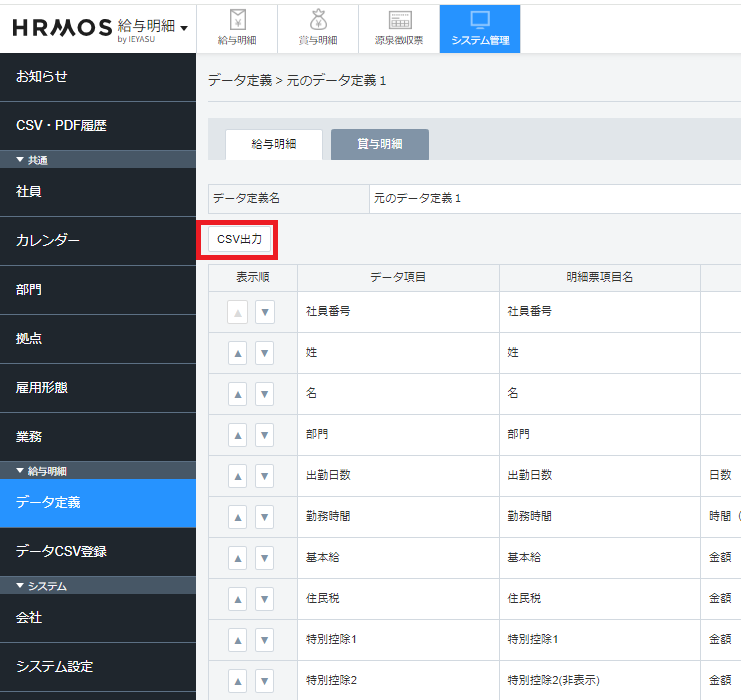Open CSV・PDF履歴 in the sidebar
The image size is (741, 700).
tap(98, 126)
